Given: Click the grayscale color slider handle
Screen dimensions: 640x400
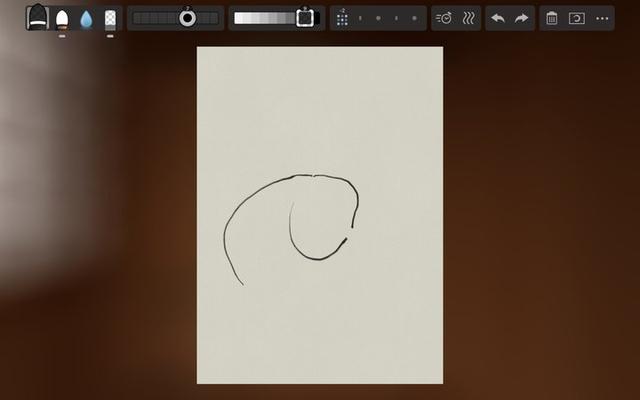Looking at the screenshot, I should tap(305, 18).
